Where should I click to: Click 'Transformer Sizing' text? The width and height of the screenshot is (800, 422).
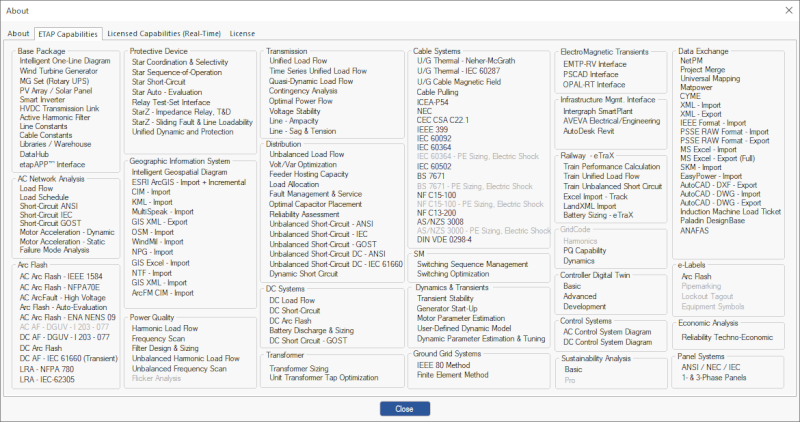(x=299, y=368)
